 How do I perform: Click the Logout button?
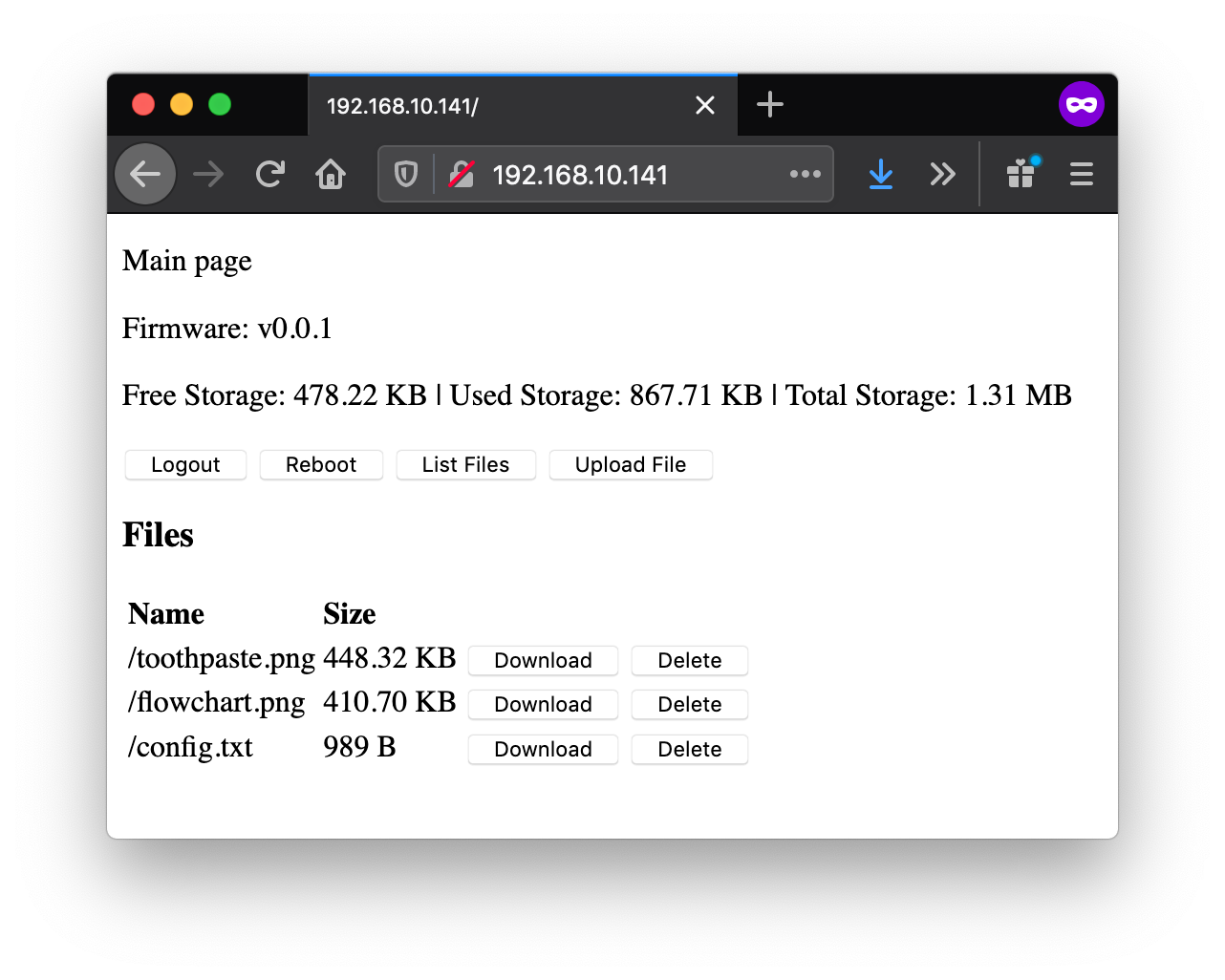coord(185,465)
